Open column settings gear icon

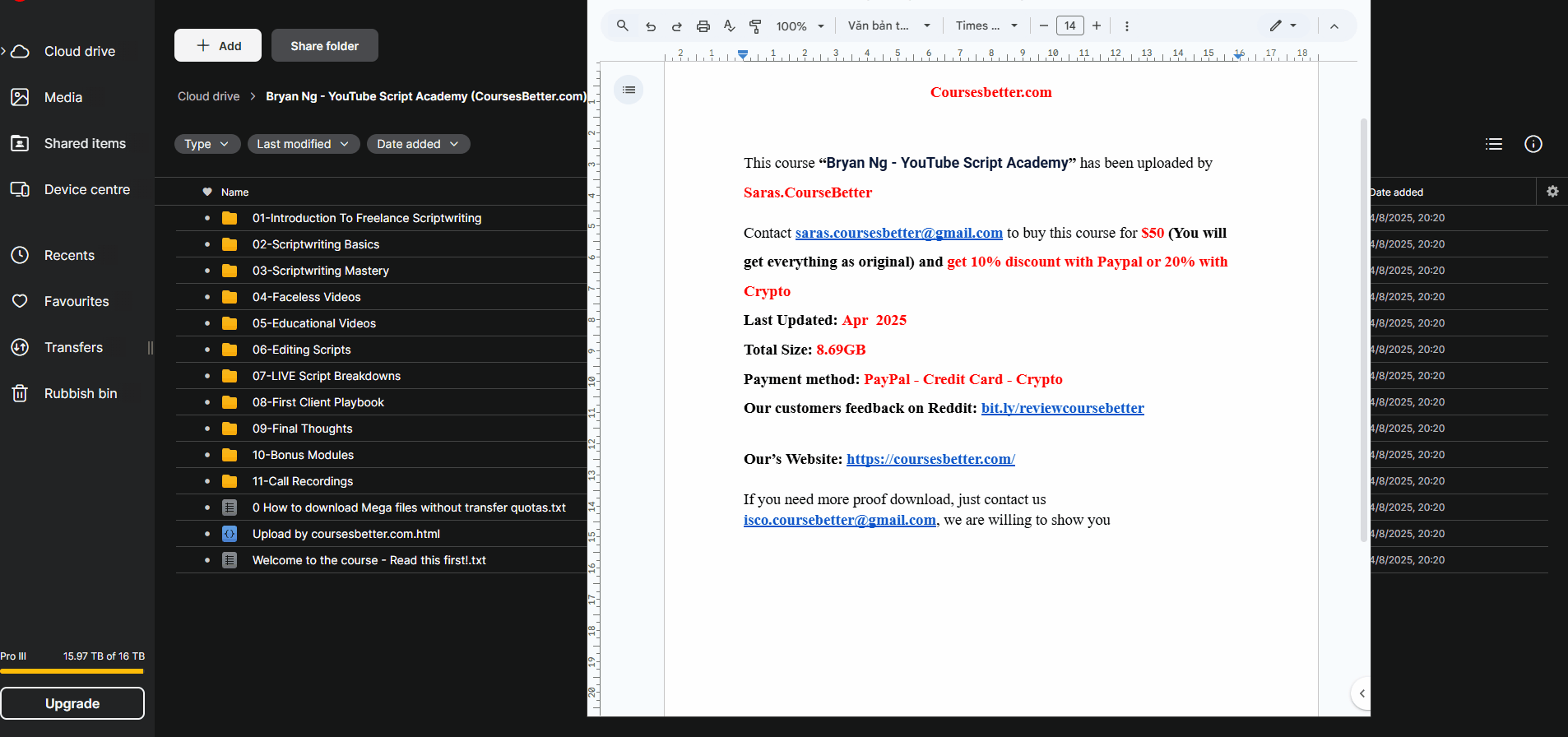tap(1552, 192)
